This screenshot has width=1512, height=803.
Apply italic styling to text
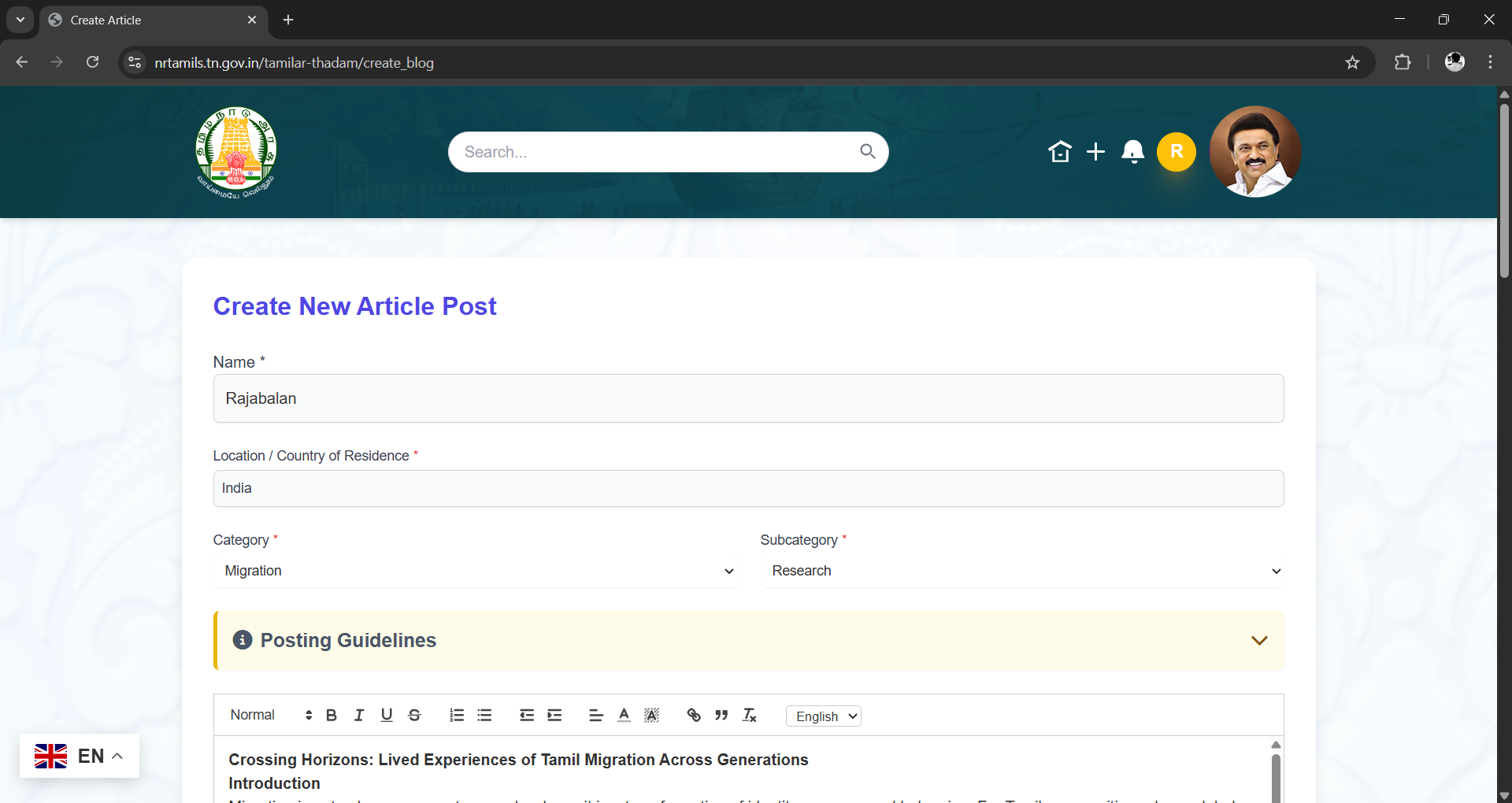point(358,715)
